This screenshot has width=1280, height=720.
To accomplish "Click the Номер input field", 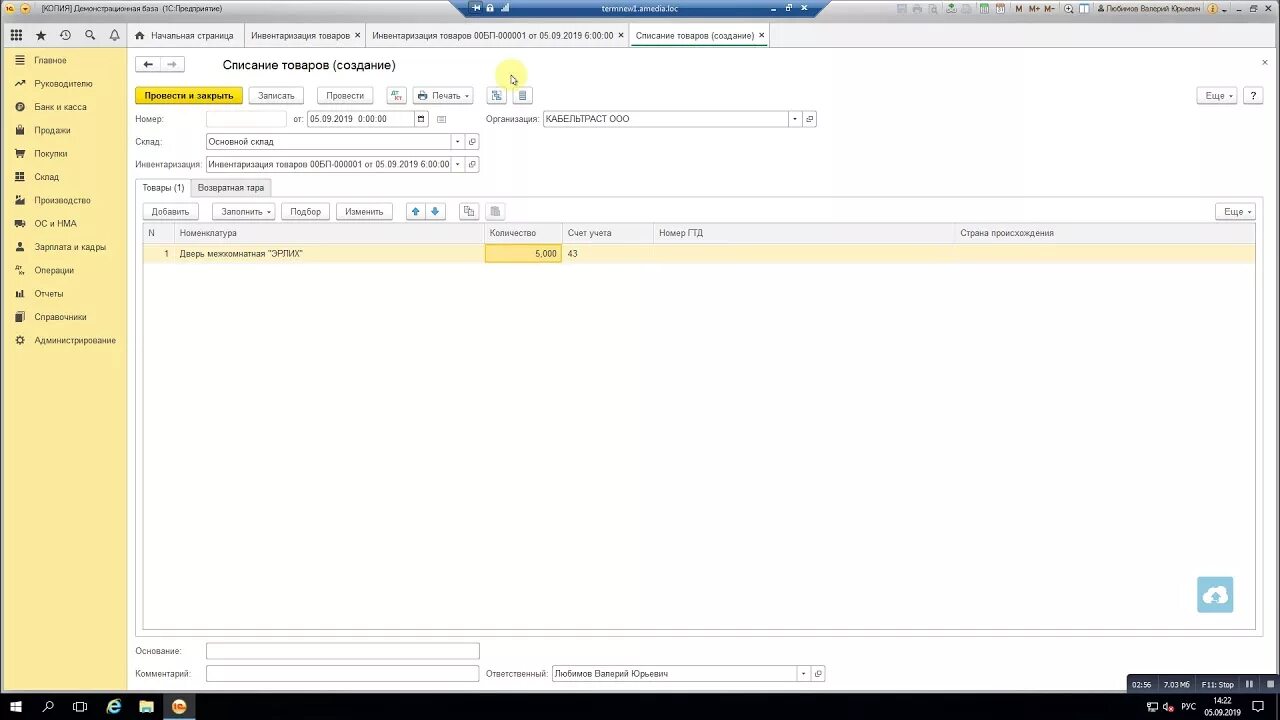I will tap(247, 119).
